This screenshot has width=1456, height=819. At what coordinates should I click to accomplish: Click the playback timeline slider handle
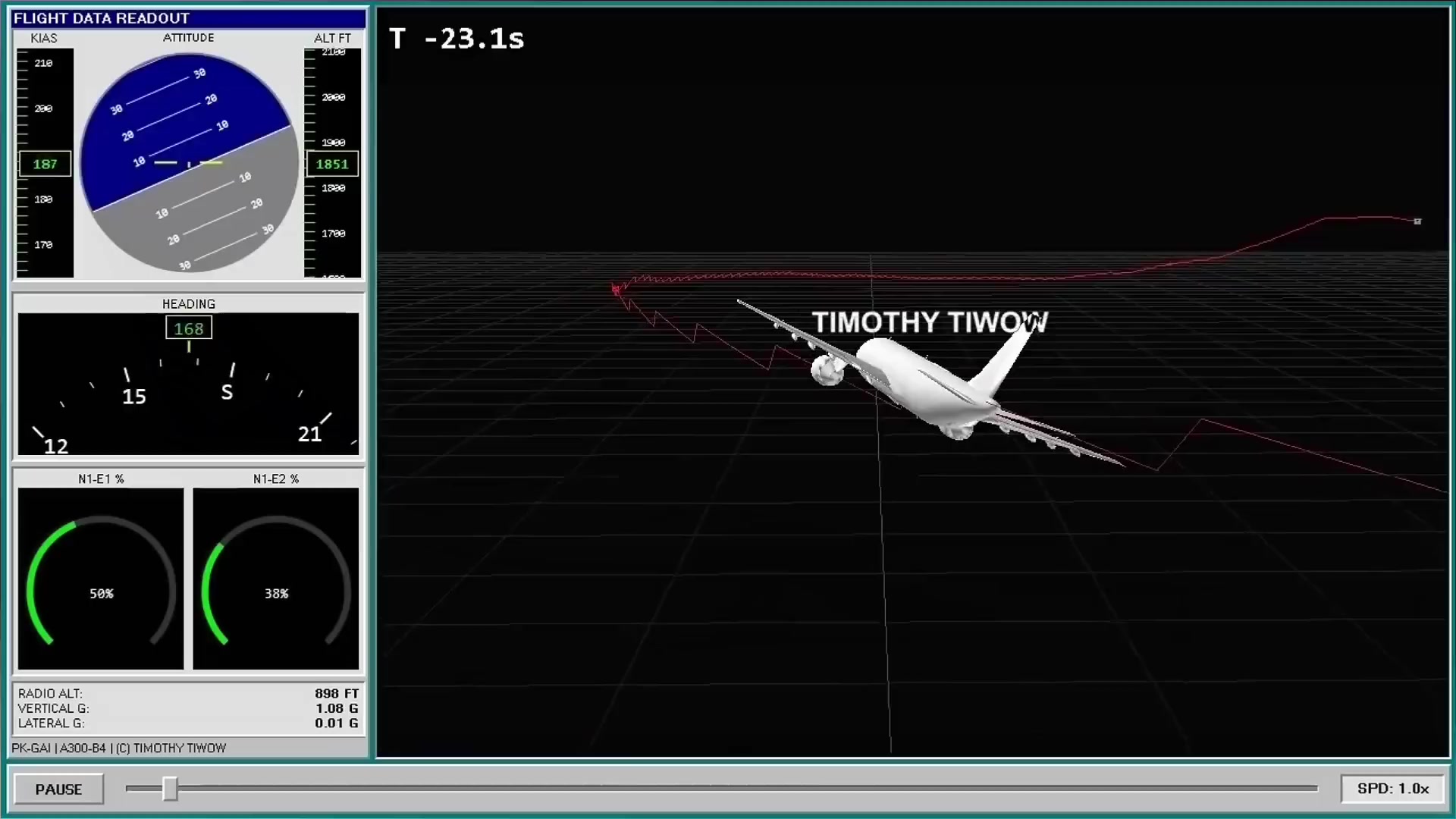pos(170,789)
